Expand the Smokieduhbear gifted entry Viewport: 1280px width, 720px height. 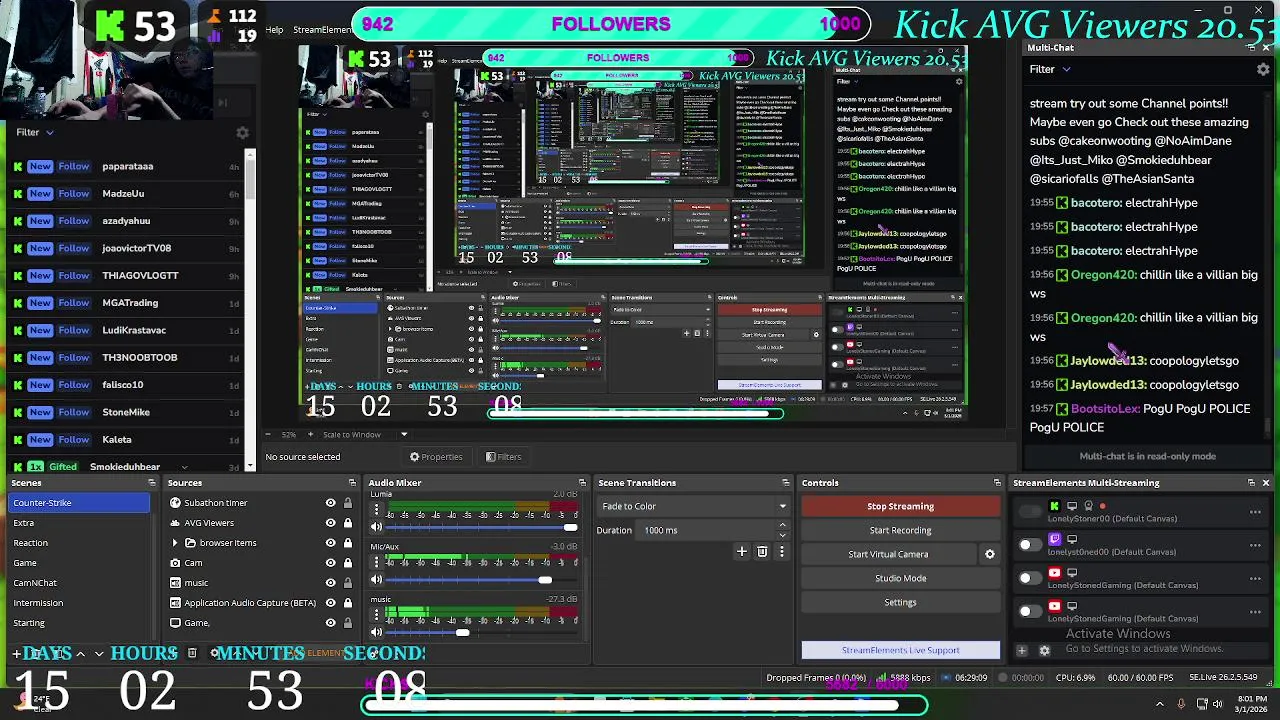pyautogui.click(x=184, y=467)
